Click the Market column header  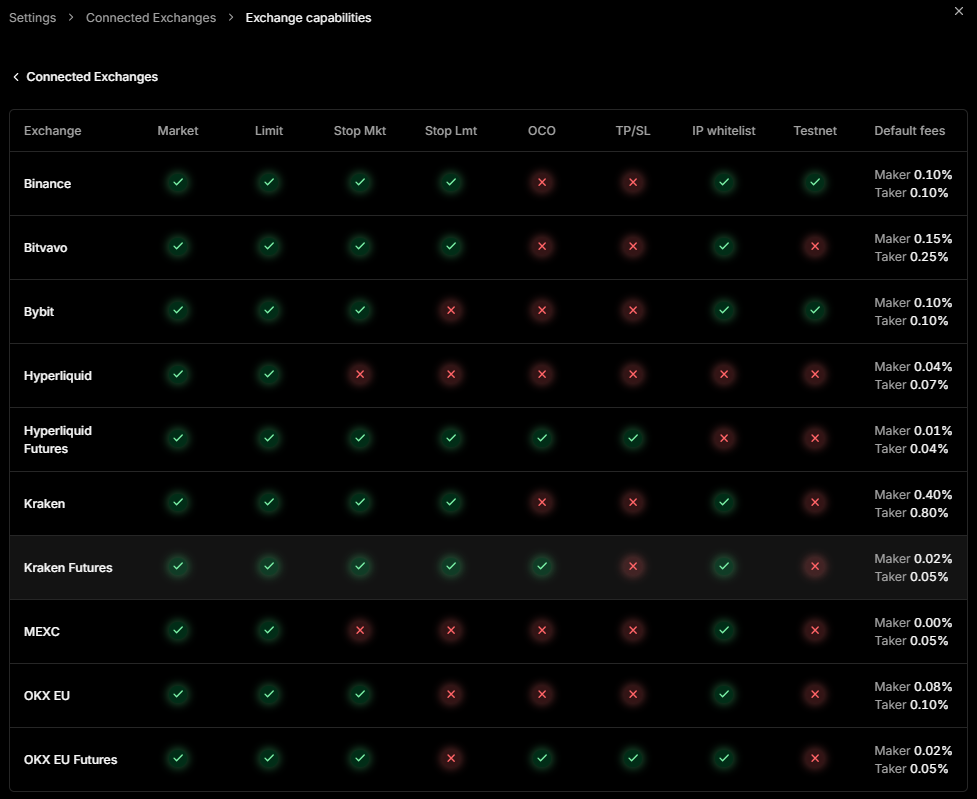click(x=178, y=131)
